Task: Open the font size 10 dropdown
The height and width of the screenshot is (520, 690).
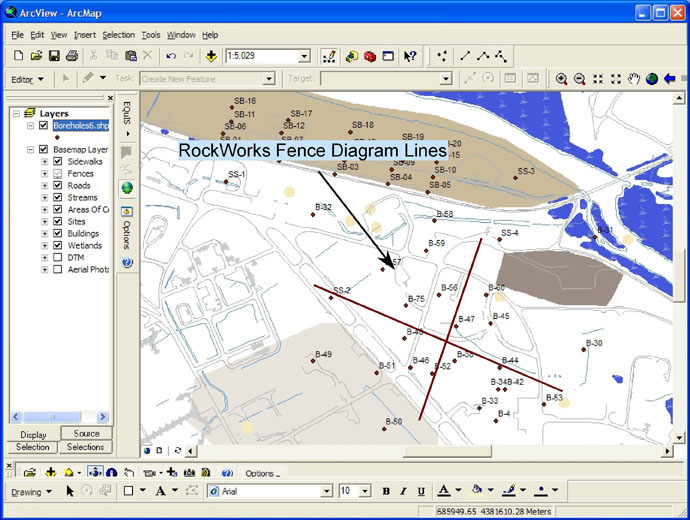Action: coord(365,491)
